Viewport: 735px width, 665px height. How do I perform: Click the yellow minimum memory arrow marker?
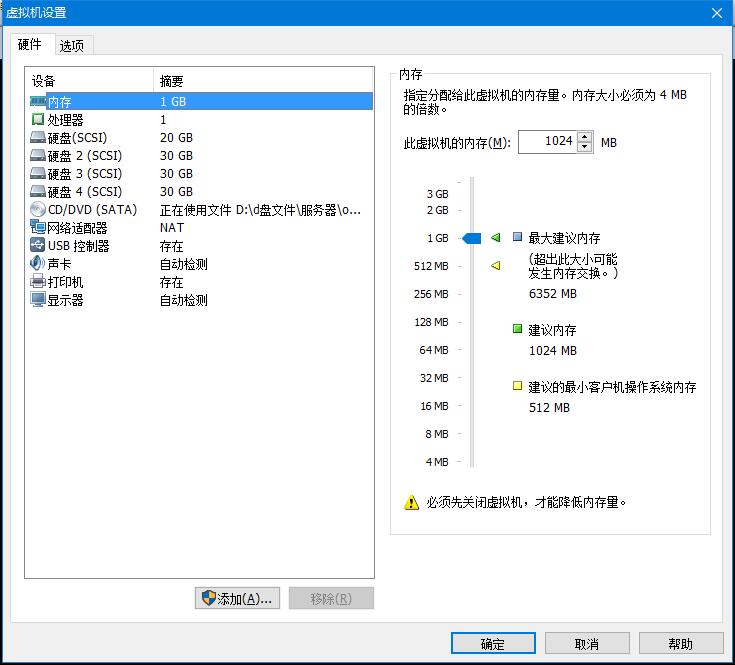495,266
